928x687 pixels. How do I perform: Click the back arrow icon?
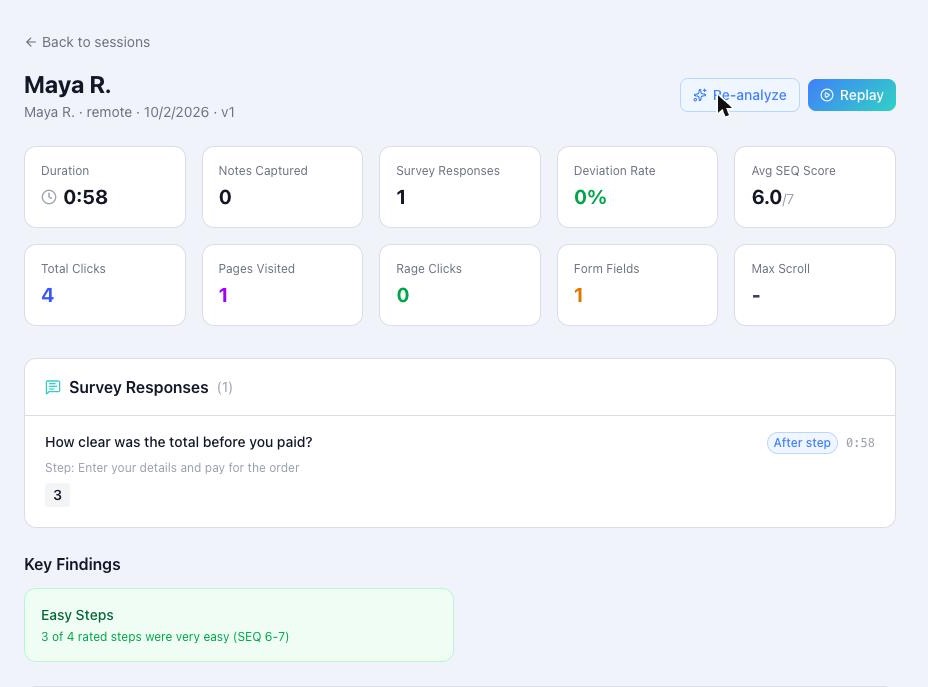31,42
